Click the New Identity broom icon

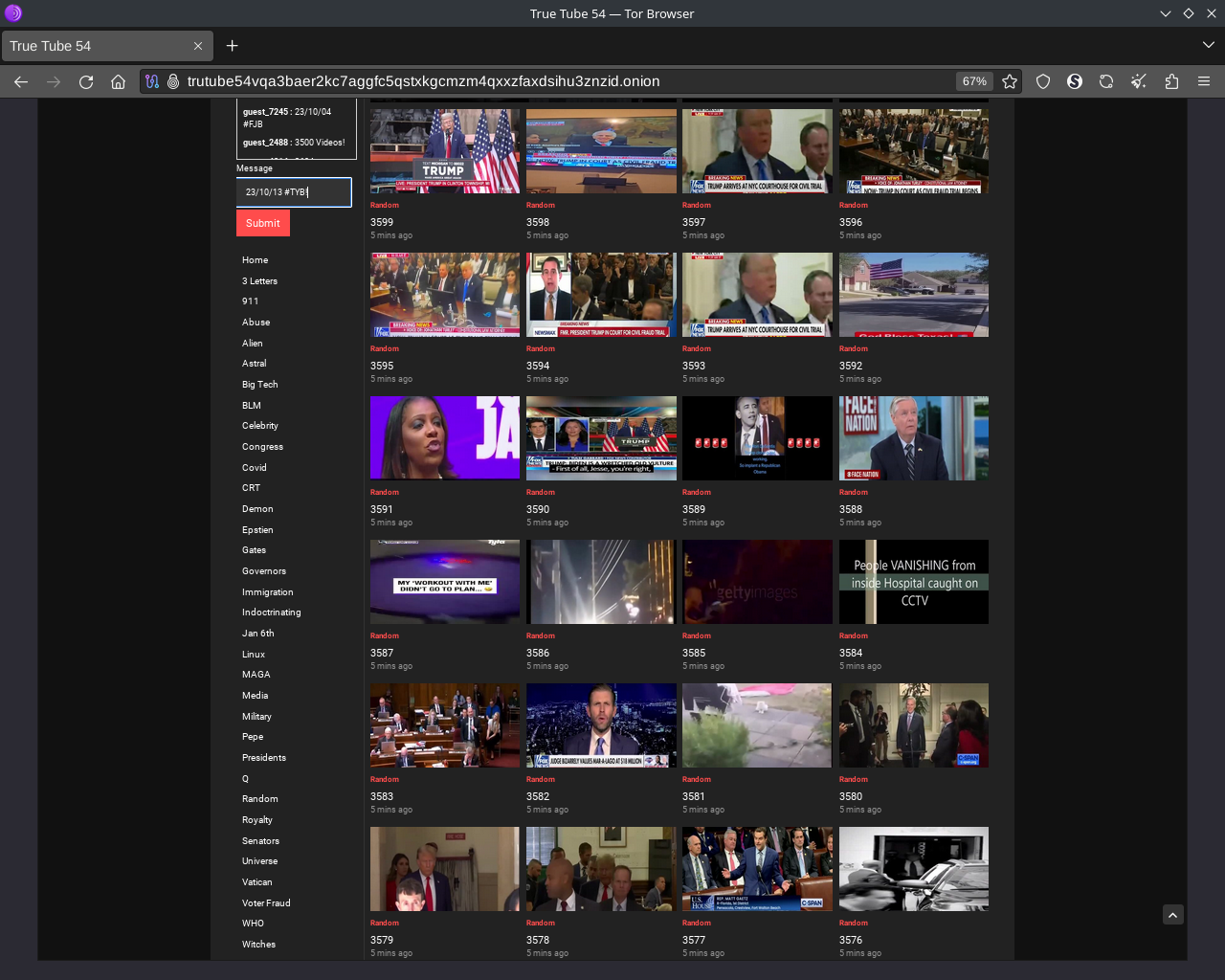tap(1139, 81)
